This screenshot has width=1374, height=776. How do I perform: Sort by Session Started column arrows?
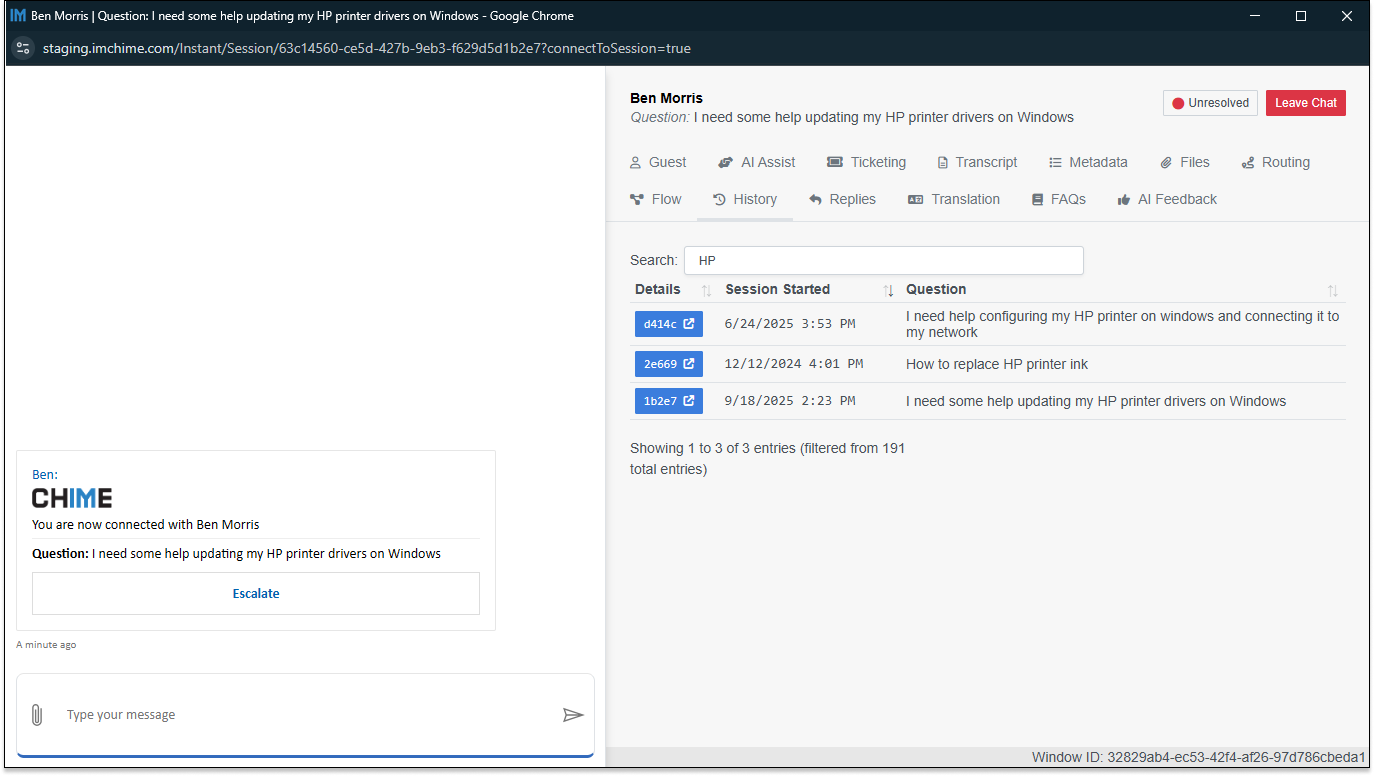(888, 291)
